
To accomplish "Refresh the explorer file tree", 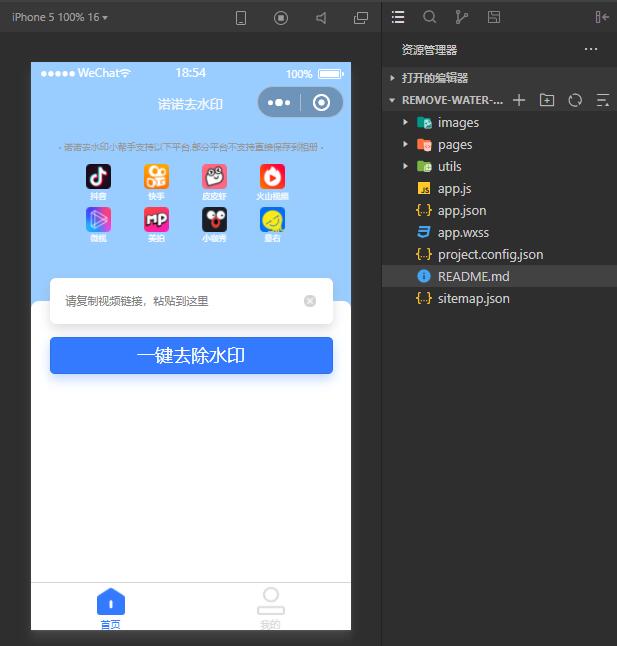I will coord(575,100).
